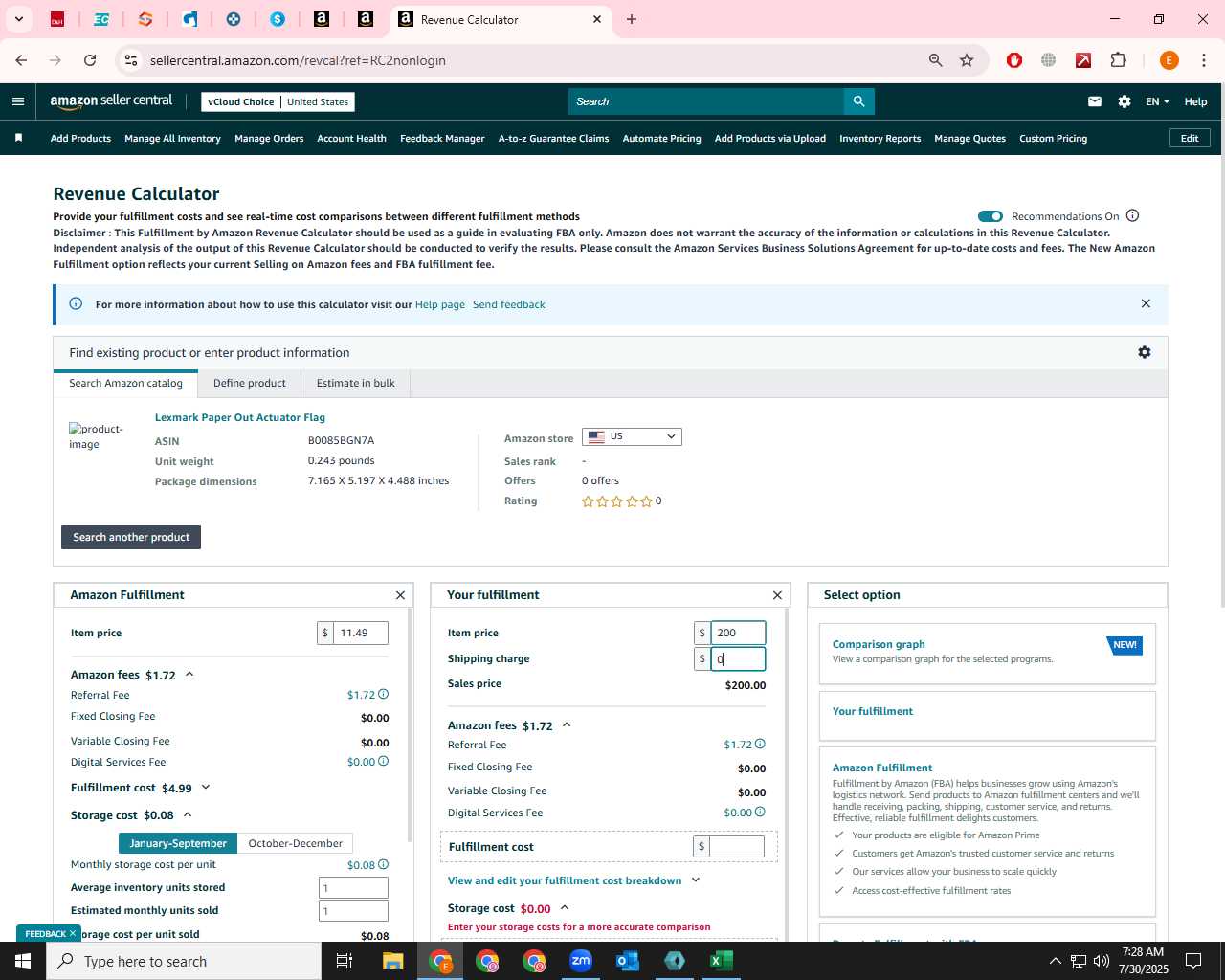This screenshot has height=980, width=1225.
Task: Click Amazon Fulfillment item price field
Action: (361, 633)
